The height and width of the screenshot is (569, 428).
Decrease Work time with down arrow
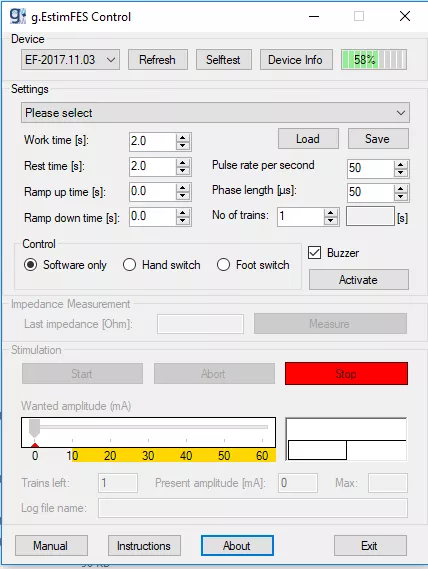[183, 146]
